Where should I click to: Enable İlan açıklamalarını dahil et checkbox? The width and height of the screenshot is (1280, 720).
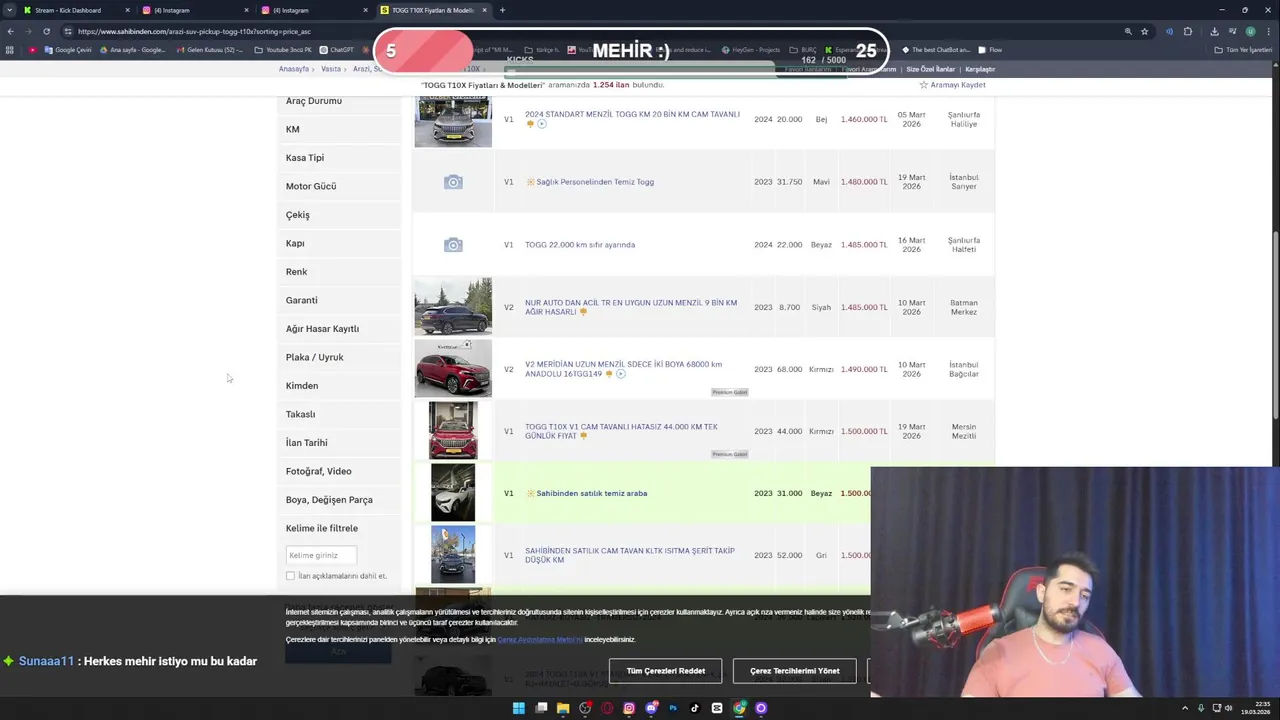[x=291, y=576]
